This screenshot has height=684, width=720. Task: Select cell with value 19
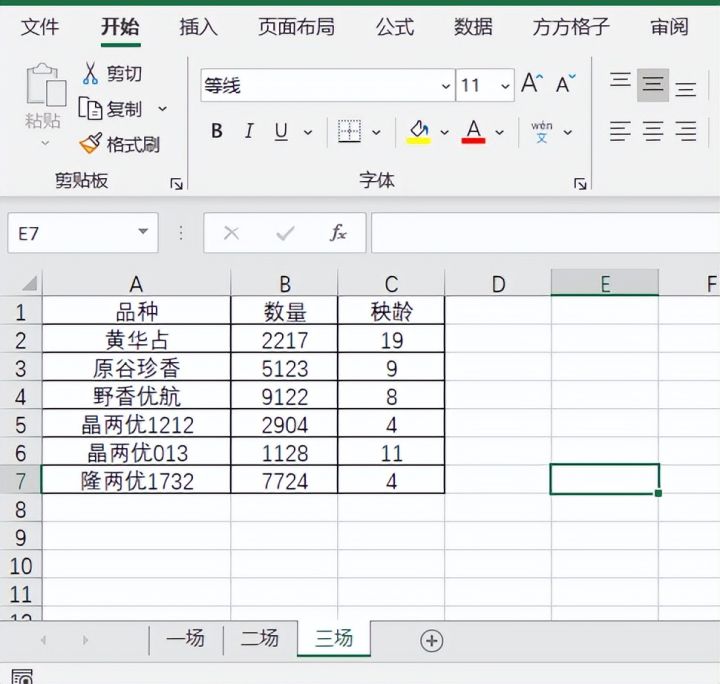(x=391, y=340)
